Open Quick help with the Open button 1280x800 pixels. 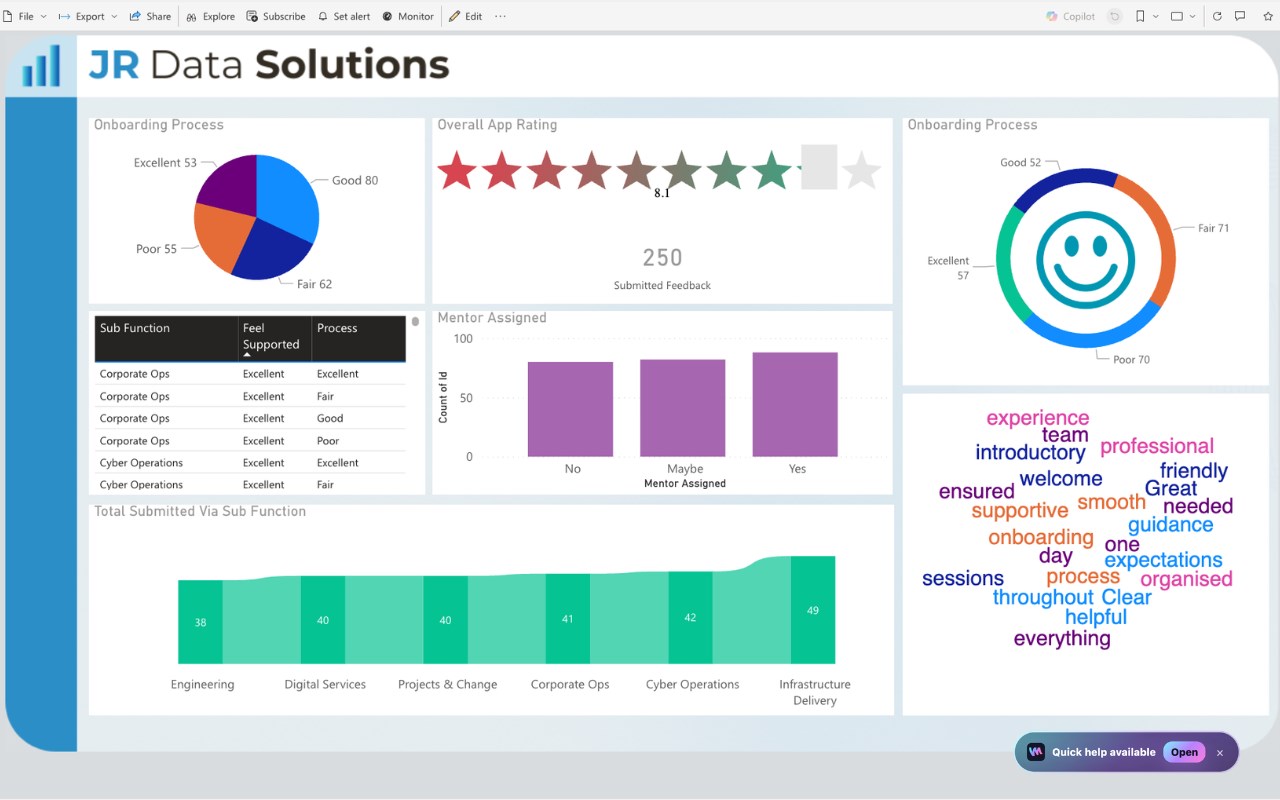pyautogui.click(x=1184, y=752)
